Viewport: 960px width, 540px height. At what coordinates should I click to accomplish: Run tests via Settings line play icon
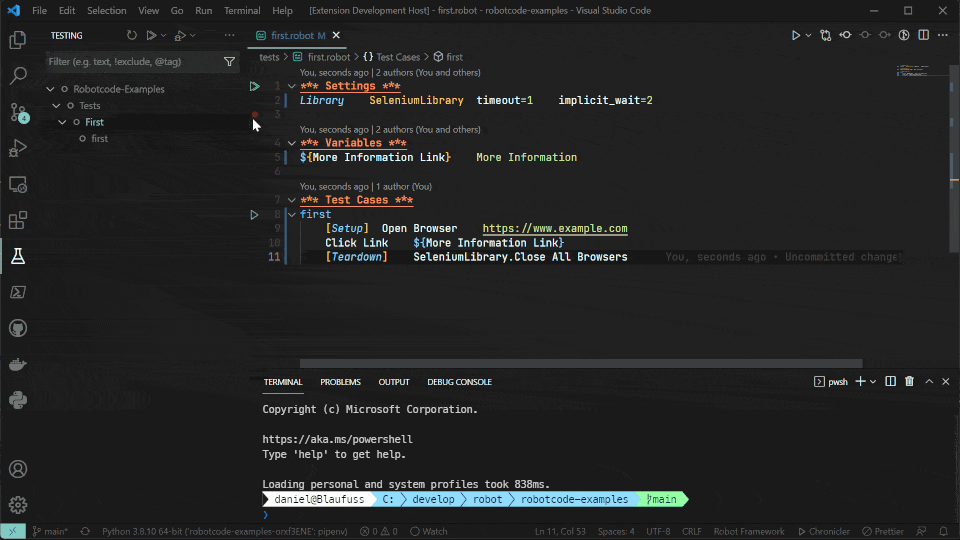pos(254,86)
